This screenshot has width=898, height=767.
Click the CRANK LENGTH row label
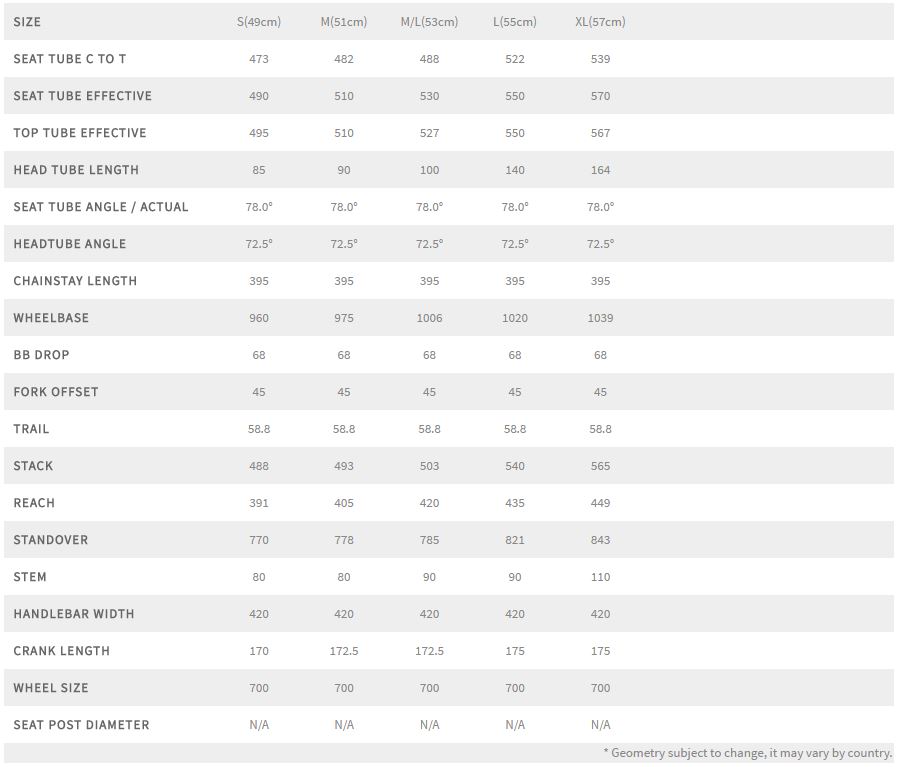pos(62,651)
